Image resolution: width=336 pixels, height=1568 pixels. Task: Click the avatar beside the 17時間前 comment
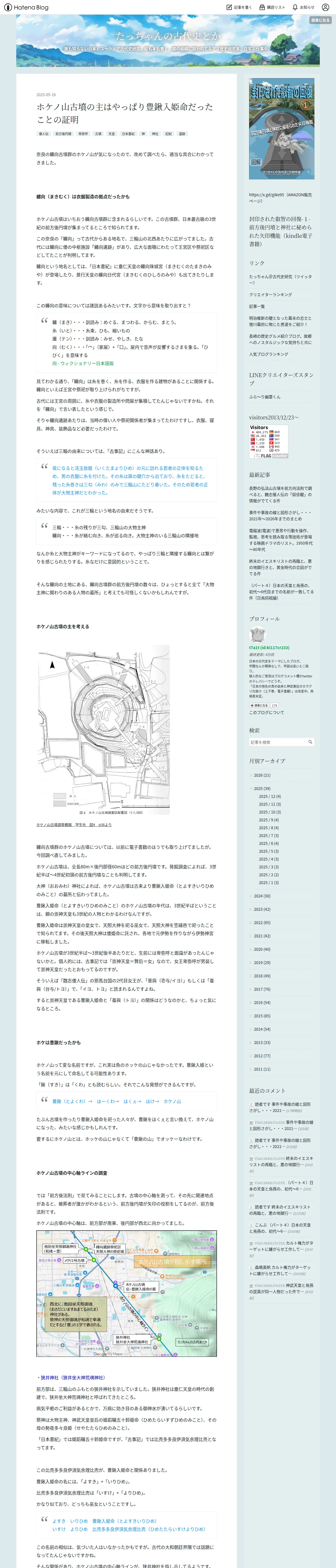(x=251, y=1104)
